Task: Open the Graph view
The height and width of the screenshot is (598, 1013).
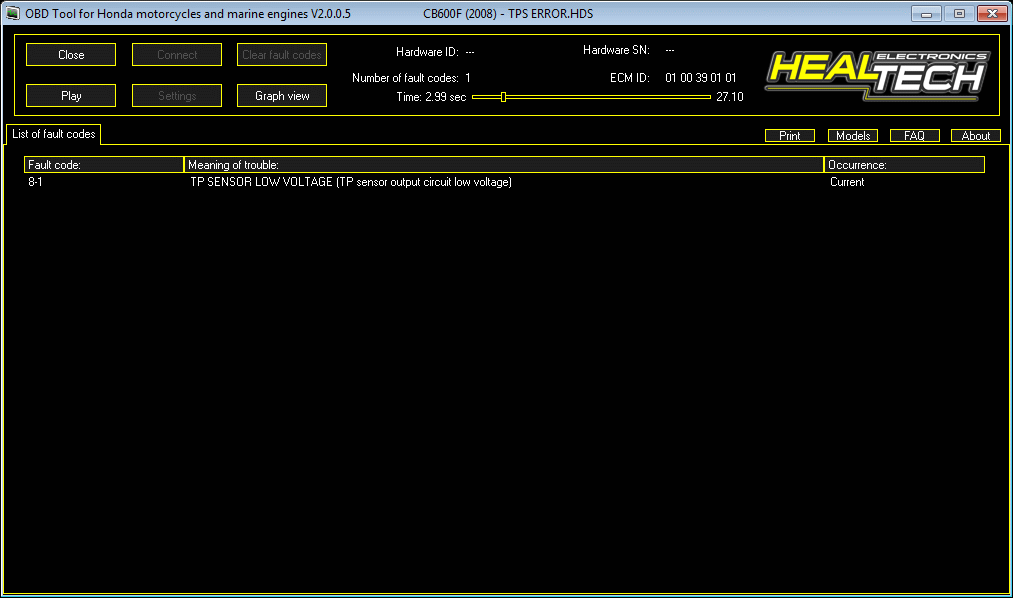Action: click(282, 96)
